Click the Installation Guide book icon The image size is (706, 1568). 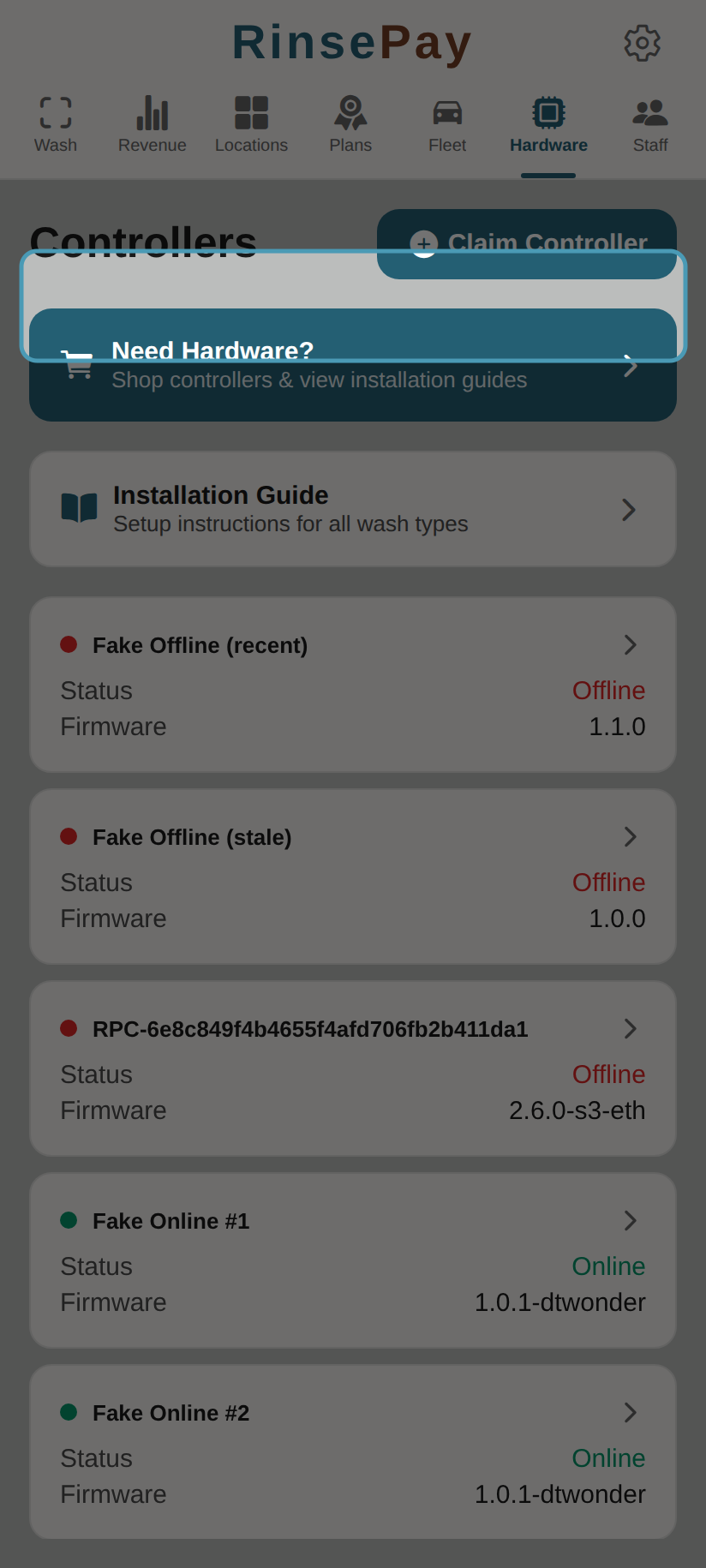tap(79, 508)
